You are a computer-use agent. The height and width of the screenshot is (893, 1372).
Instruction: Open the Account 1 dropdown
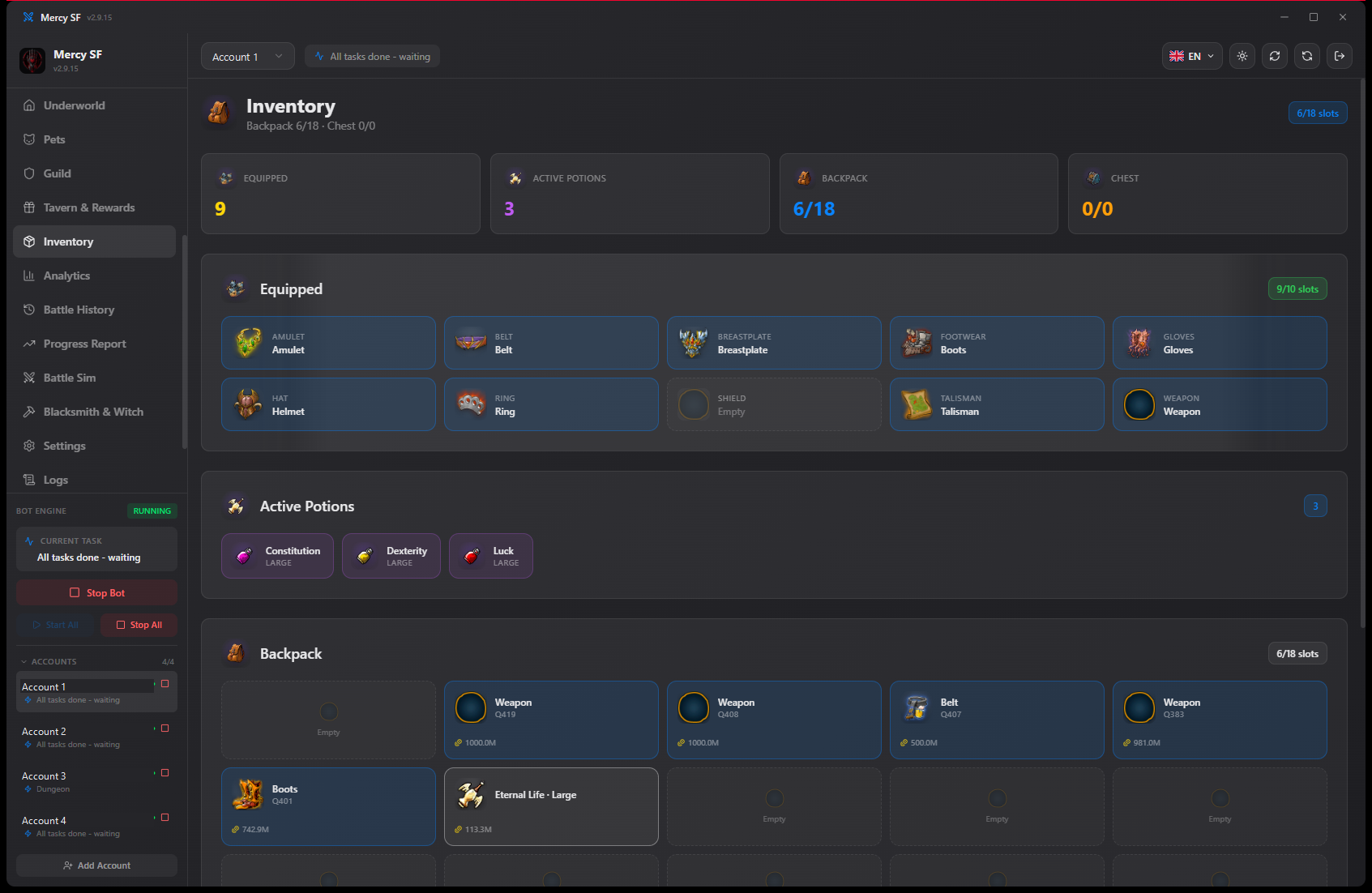click(247, 57)
